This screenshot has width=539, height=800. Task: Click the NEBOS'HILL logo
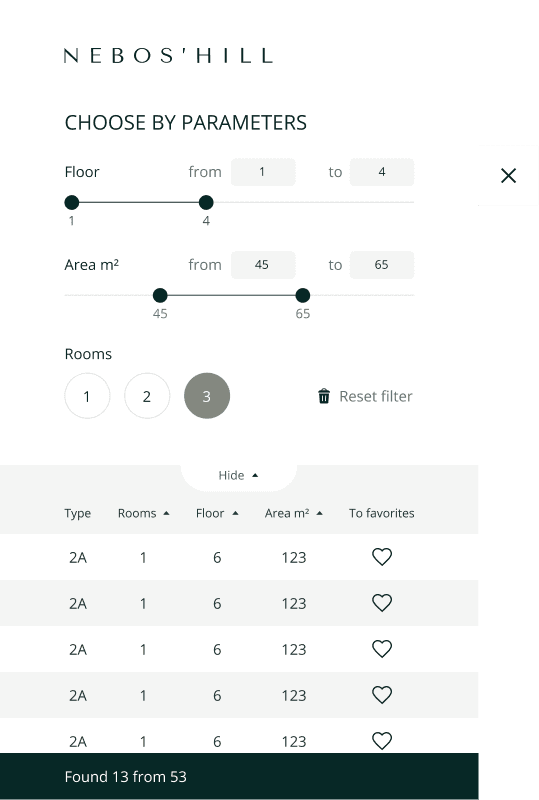[168, 56]
